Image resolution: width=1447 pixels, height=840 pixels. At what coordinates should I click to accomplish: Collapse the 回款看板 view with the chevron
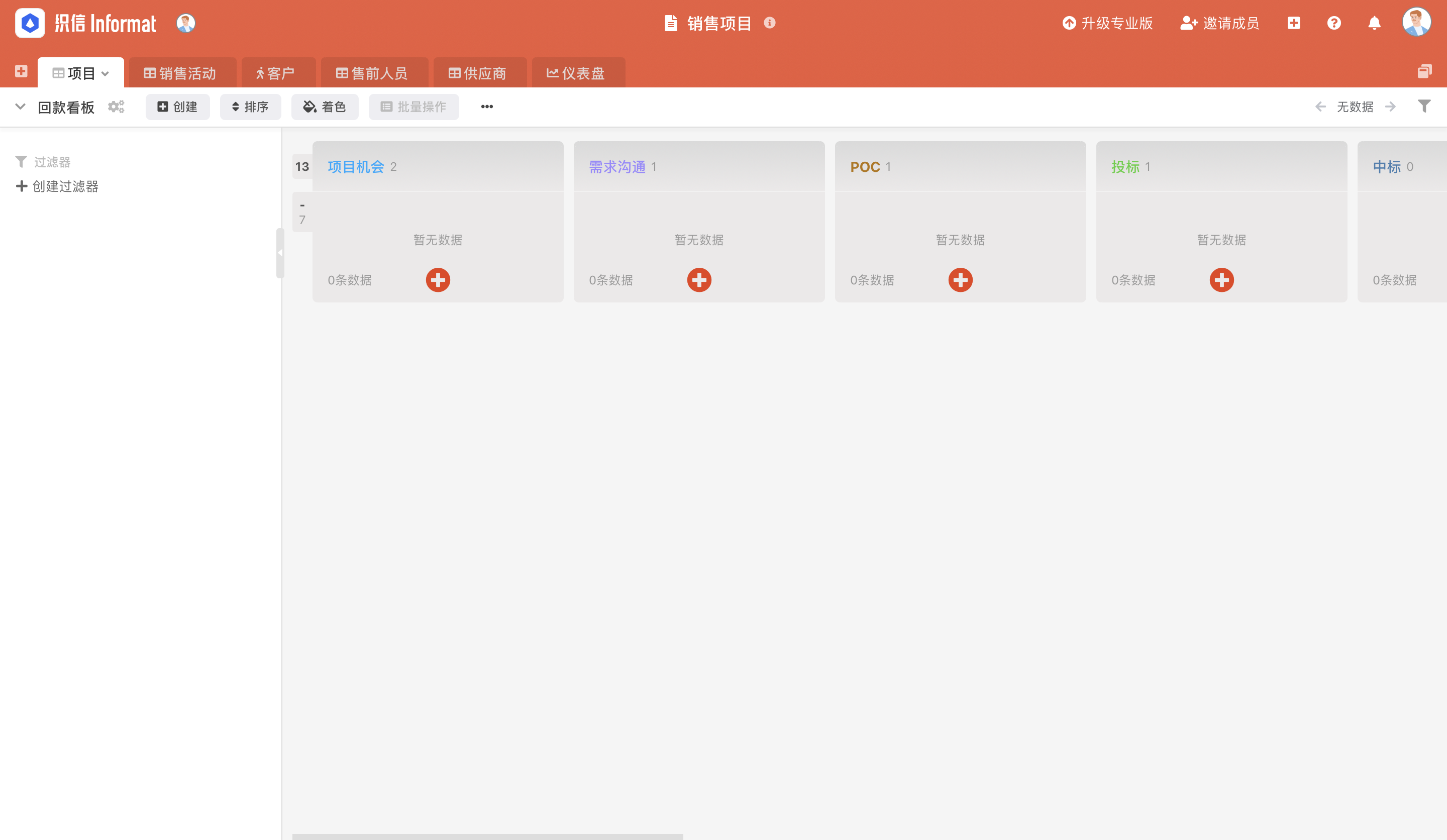(x=20, y=107)
